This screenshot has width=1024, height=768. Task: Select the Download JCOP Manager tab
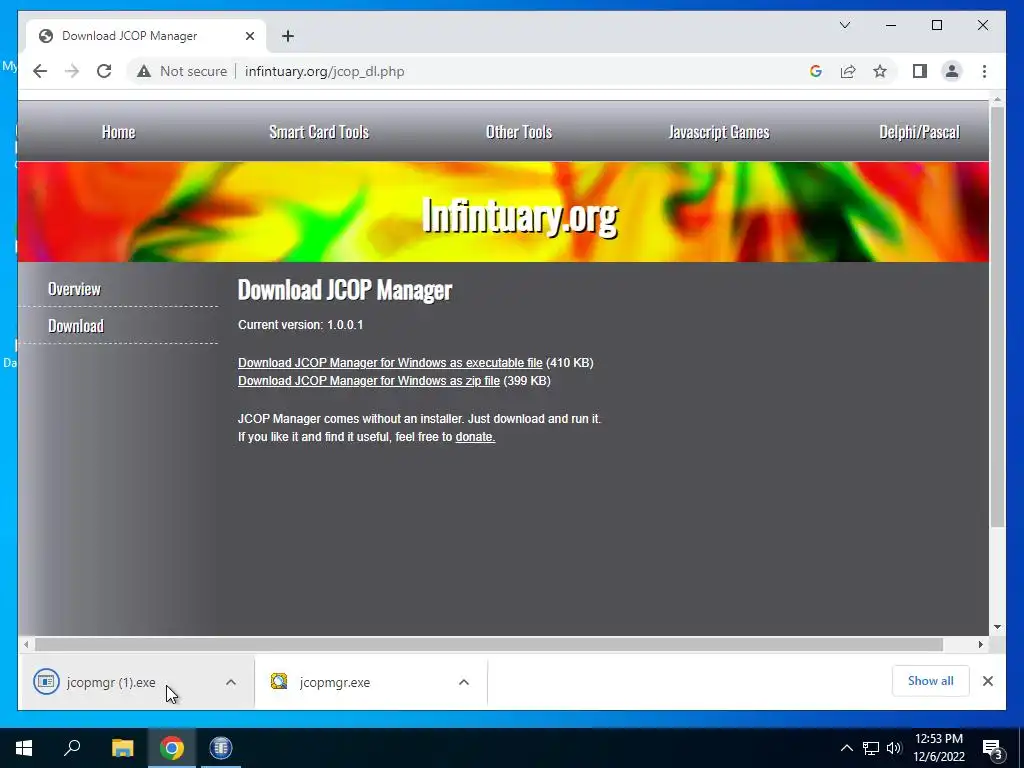(x=146, y=36)
